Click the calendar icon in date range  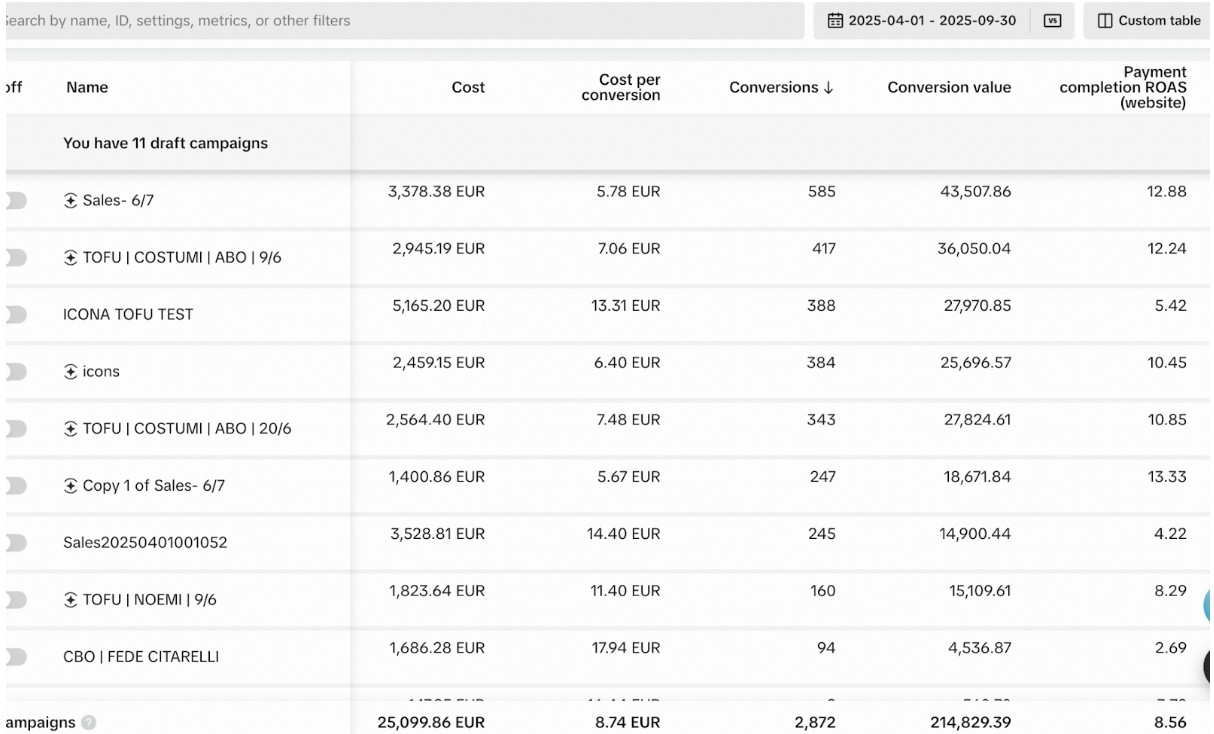click(836, 21)
